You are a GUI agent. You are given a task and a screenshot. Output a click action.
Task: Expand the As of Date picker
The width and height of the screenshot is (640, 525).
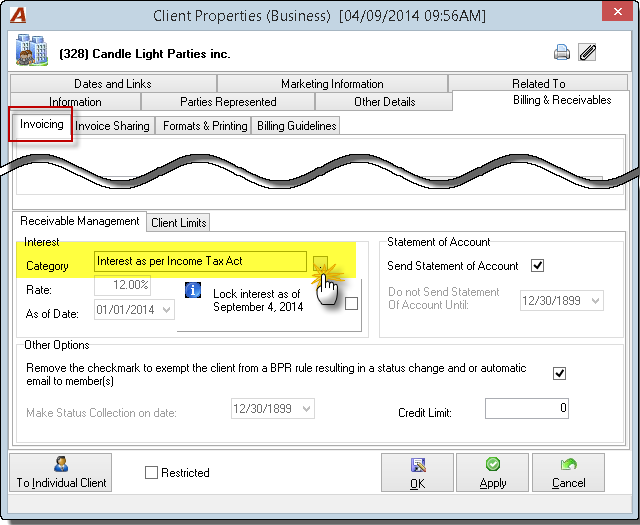167,310
